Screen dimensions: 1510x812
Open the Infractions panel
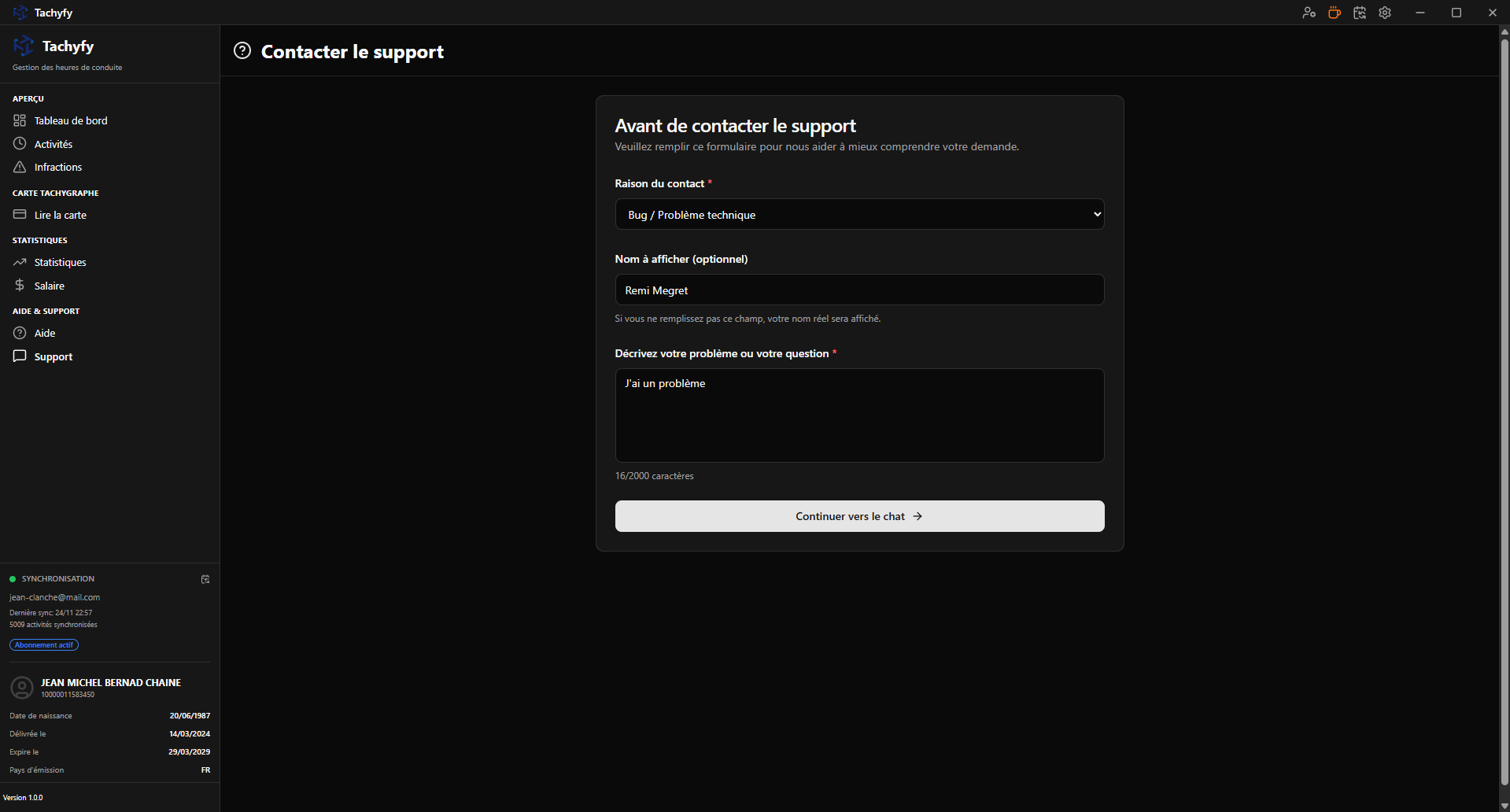pyautogui.click(x=57, y=167)
